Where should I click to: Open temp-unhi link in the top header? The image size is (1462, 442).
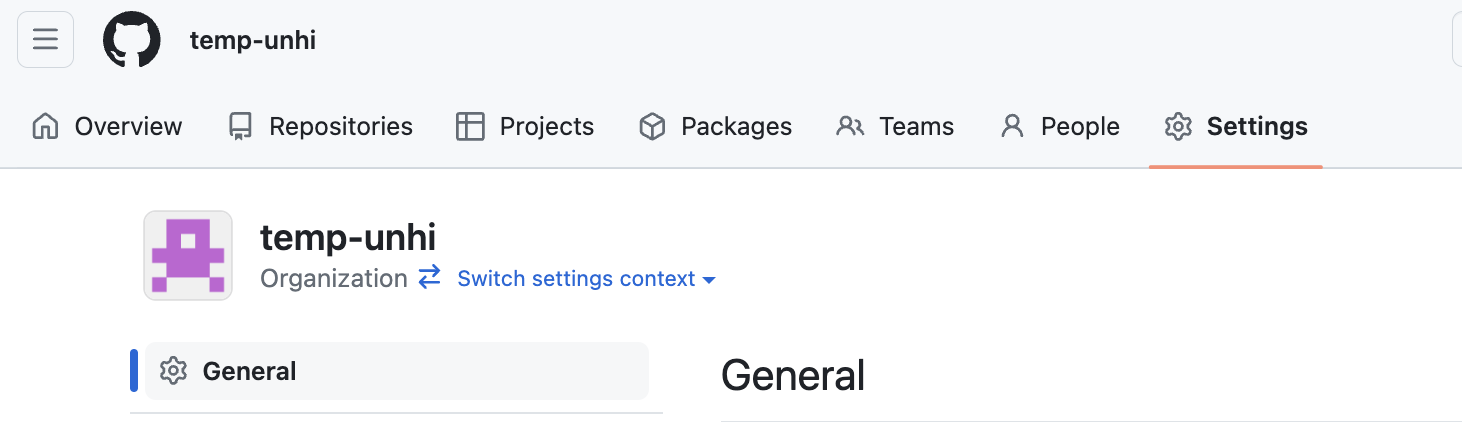pos(253,41)
